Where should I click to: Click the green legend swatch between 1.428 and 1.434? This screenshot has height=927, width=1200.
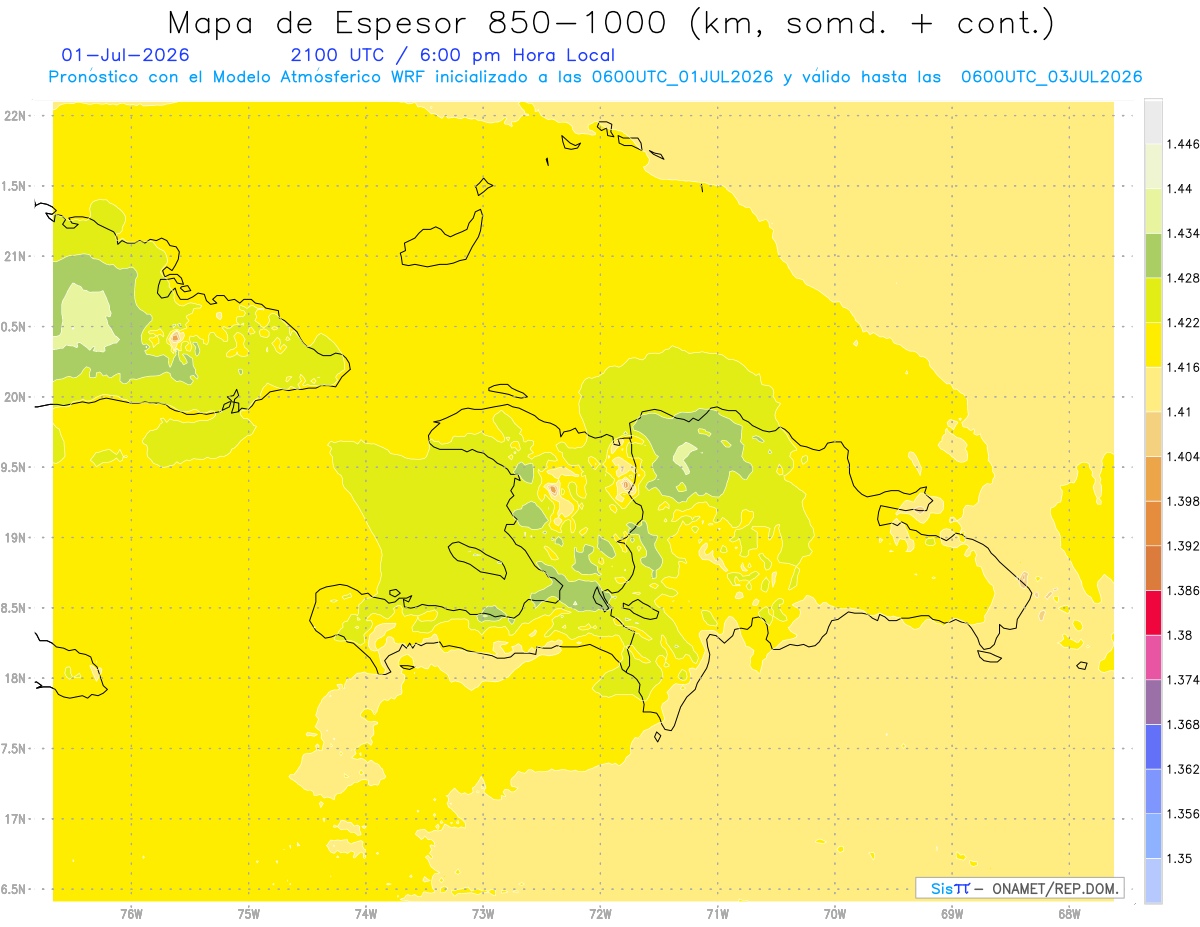(1153, 255)
